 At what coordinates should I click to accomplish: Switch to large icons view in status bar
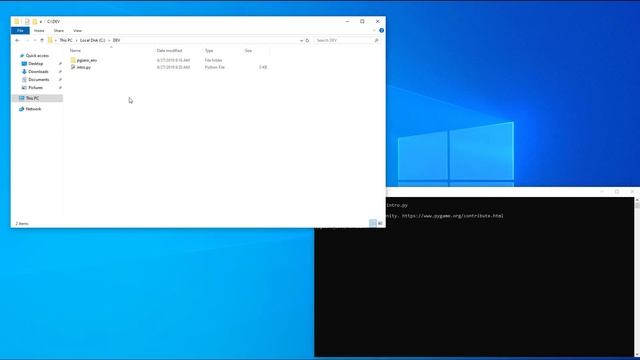pyautogui.click(x=380, y=223)
